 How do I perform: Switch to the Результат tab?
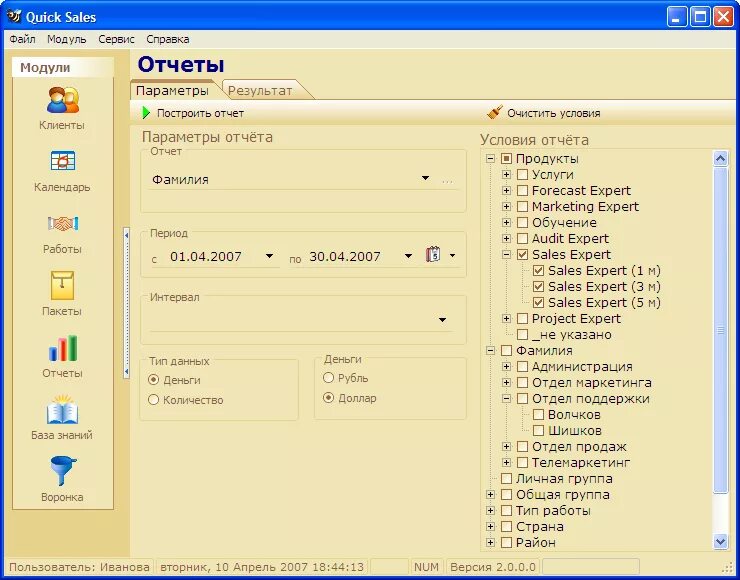point(260,90)
